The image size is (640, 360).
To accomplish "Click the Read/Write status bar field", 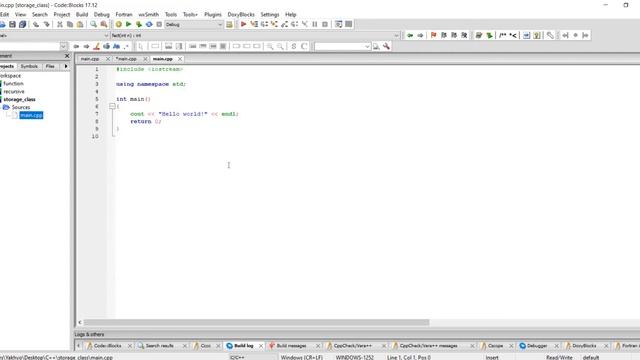I will point(559,357).
